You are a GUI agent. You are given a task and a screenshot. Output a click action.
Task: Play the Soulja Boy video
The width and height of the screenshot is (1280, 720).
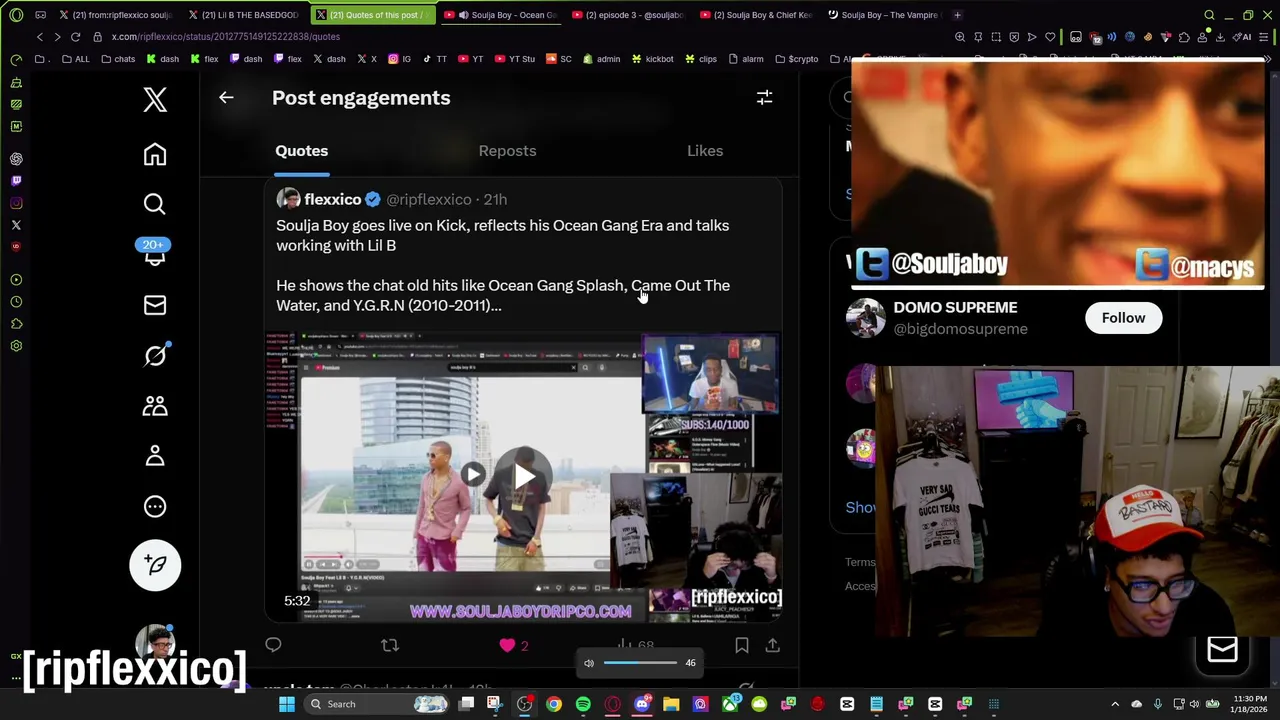point(524,477)
